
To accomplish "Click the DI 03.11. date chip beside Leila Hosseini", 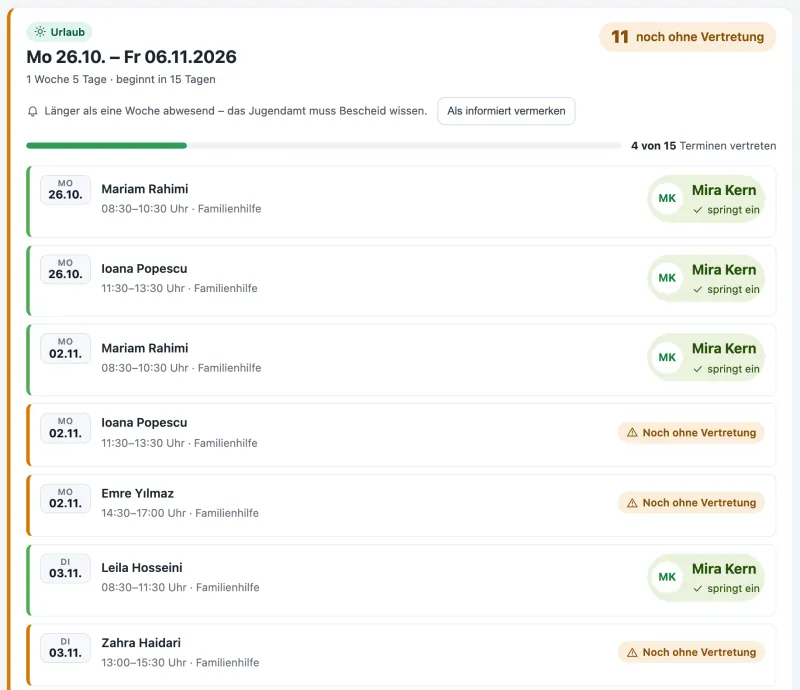I will point(65,568).
